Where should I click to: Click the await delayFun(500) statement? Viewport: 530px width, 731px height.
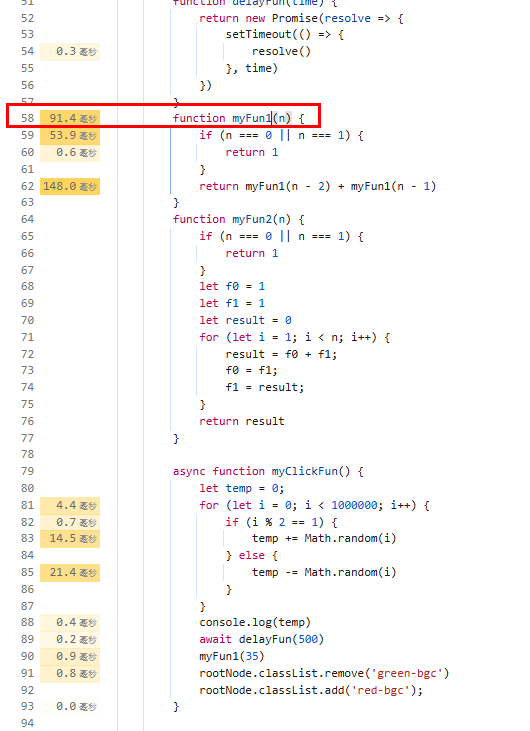(262, 639)
